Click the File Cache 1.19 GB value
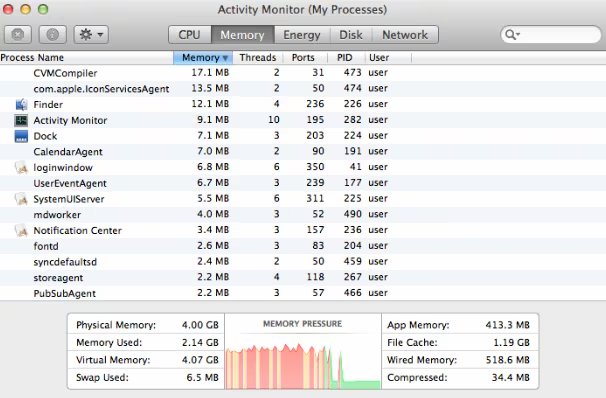This screenshot has width=606, height=398. click(511, 342)
